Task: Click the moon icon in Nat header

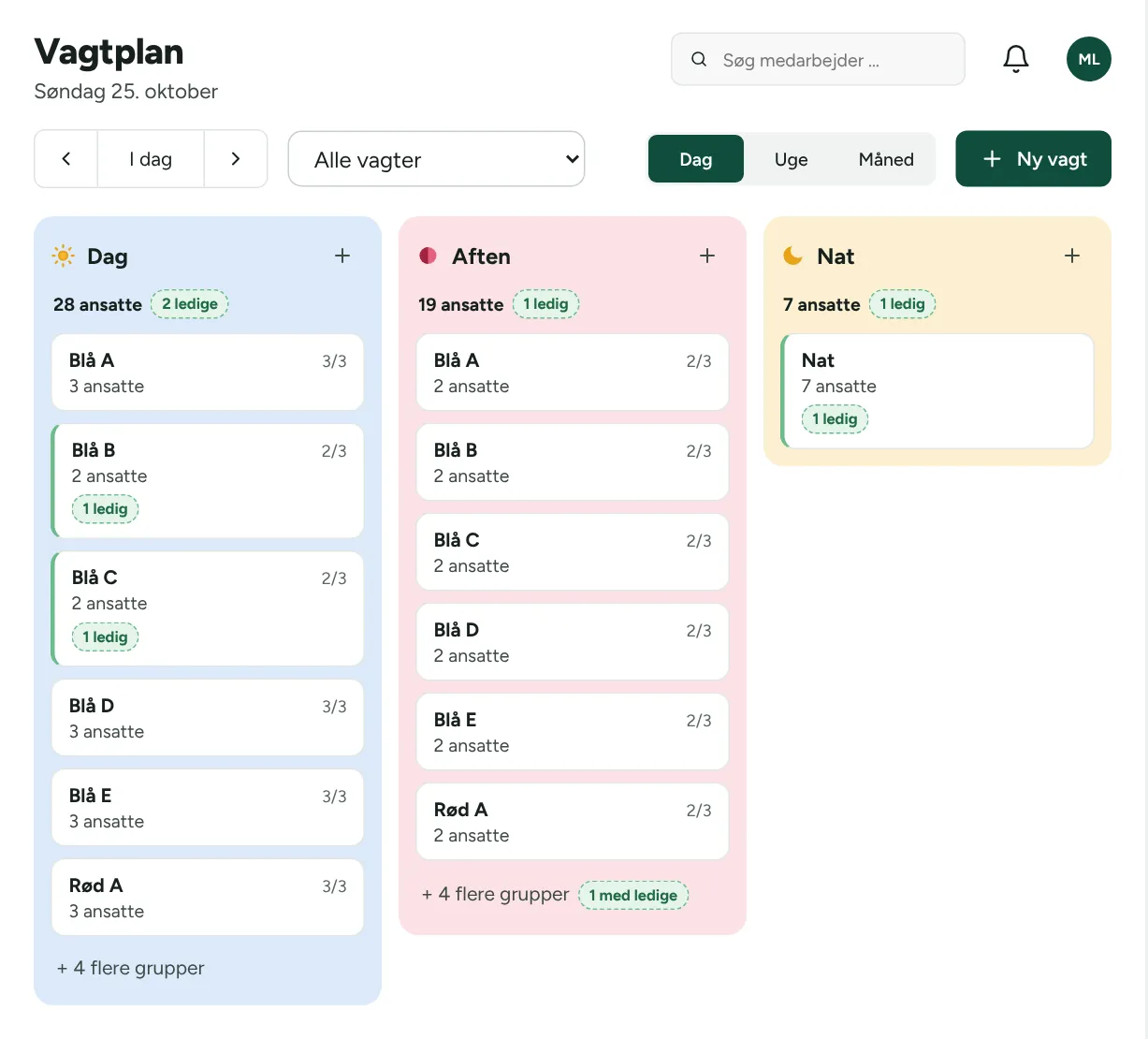Action: pos(793,256)
